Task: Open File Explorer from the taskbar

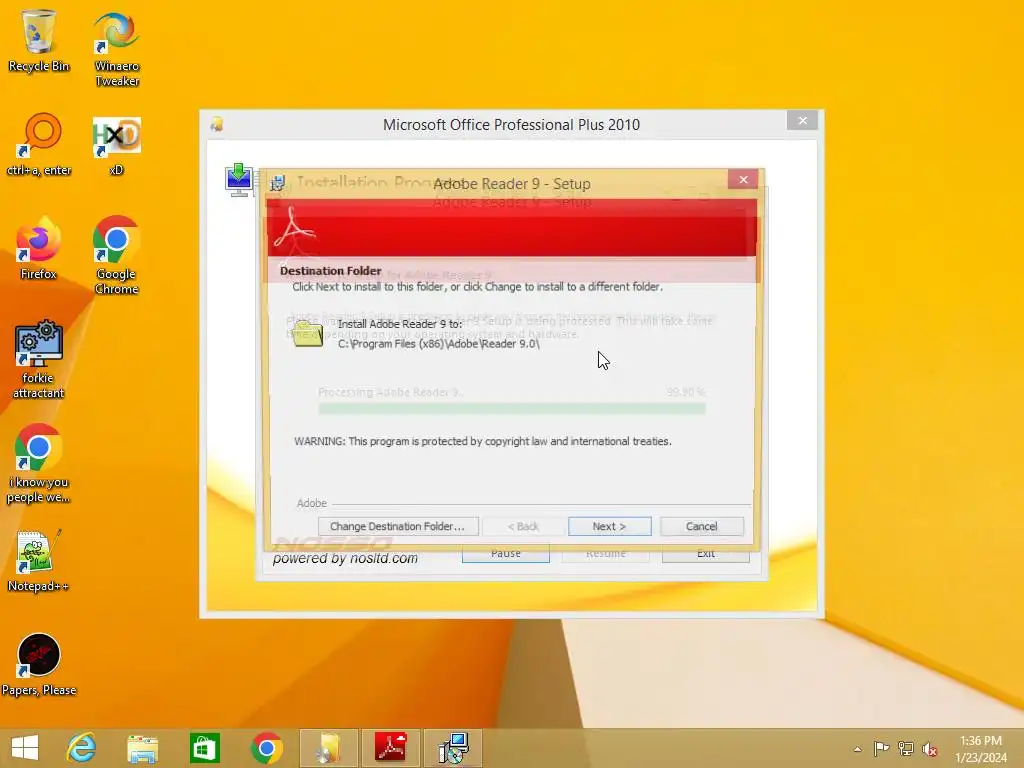Action: [x=142, y=748]
